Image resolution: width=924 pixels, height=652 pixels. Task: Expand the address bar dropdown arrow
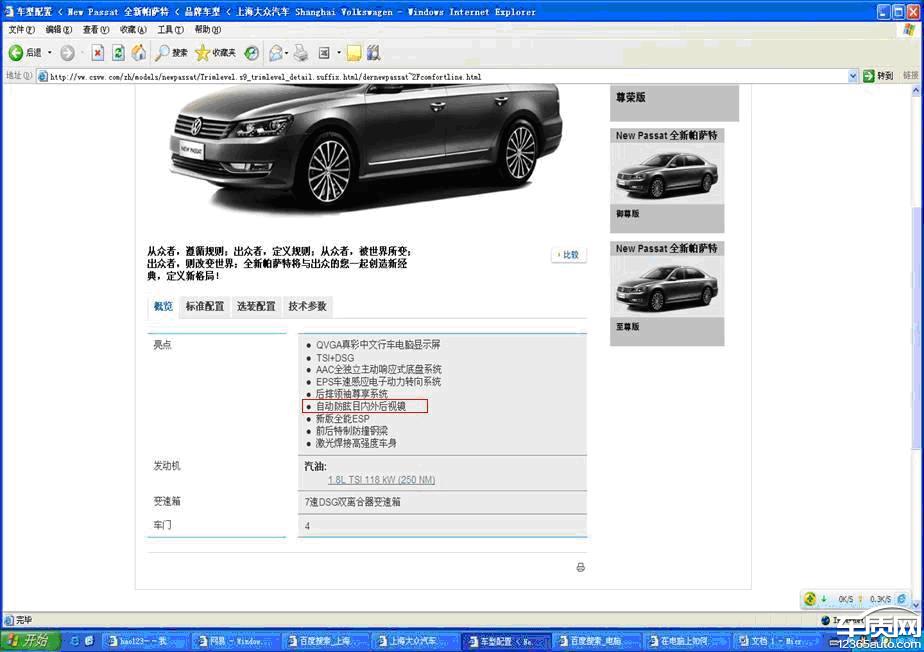pyautogui.click(x=853, y=77)
